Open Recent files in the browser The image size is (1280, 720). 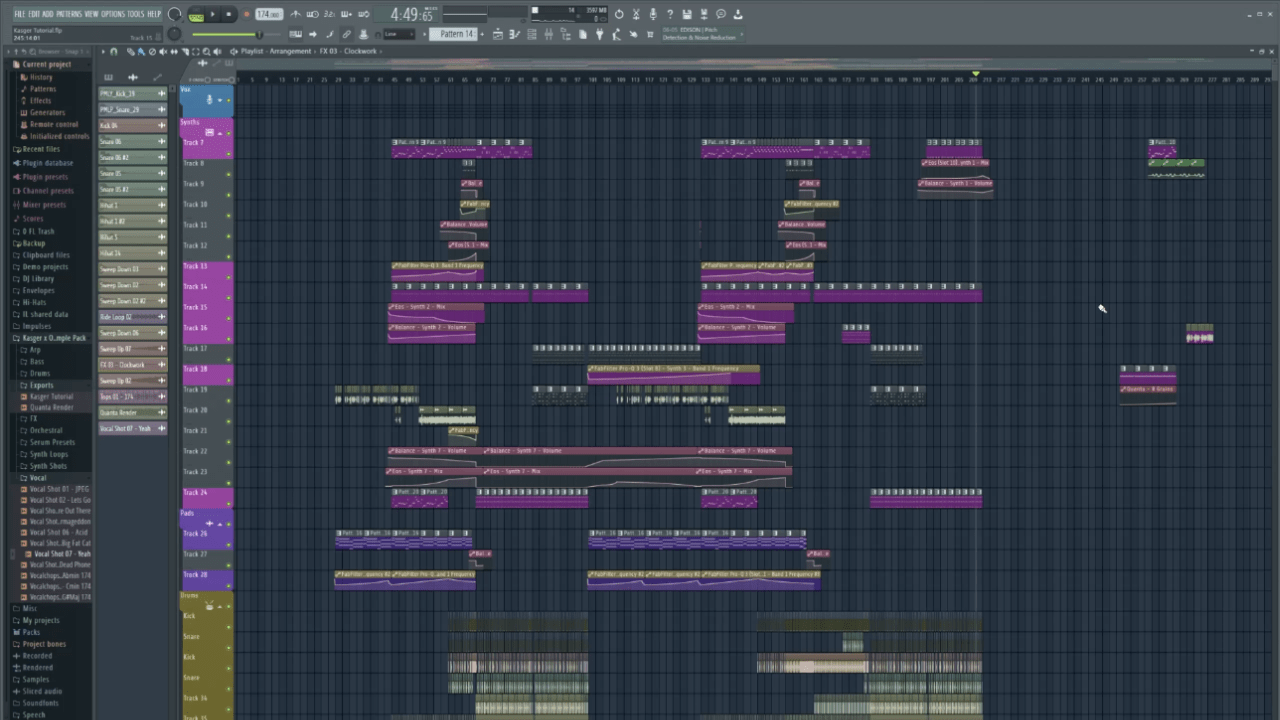pyautogui.click(x=41, y=149)
